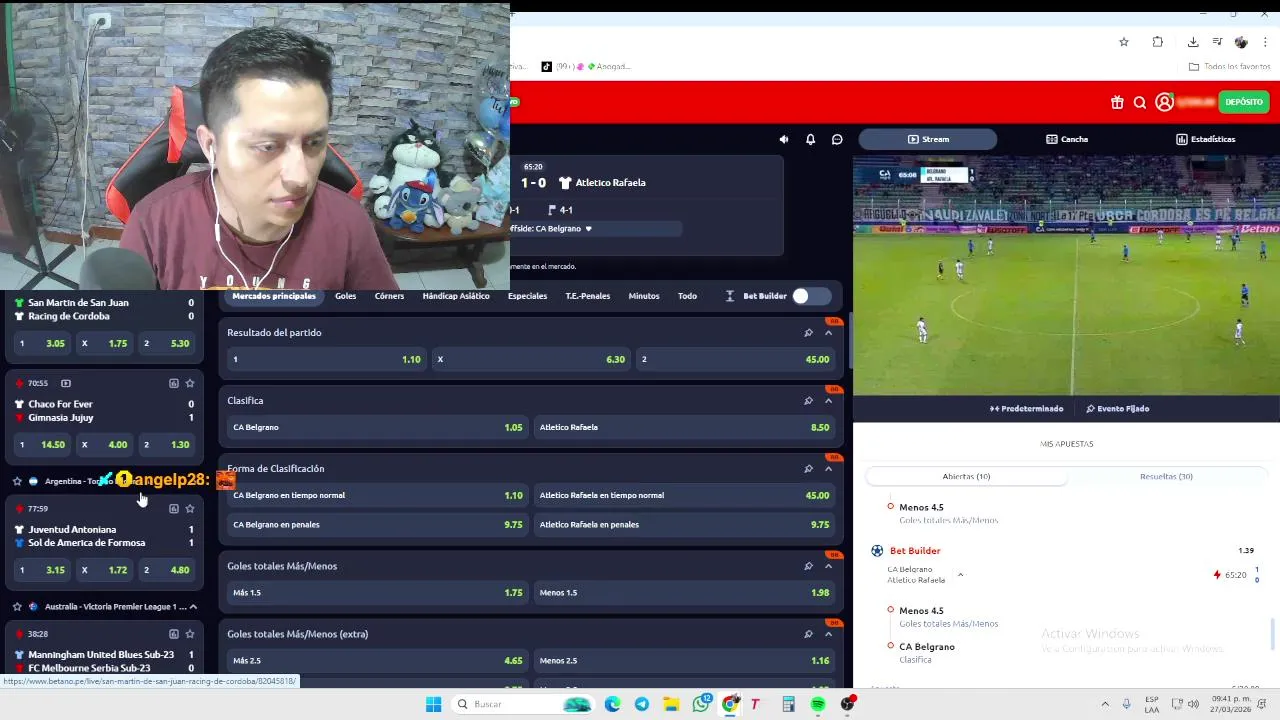Image resolution: width=1280 pixels, height=720 pixels.
Task: Switch to the Córners tab
Action: (390, 296)
